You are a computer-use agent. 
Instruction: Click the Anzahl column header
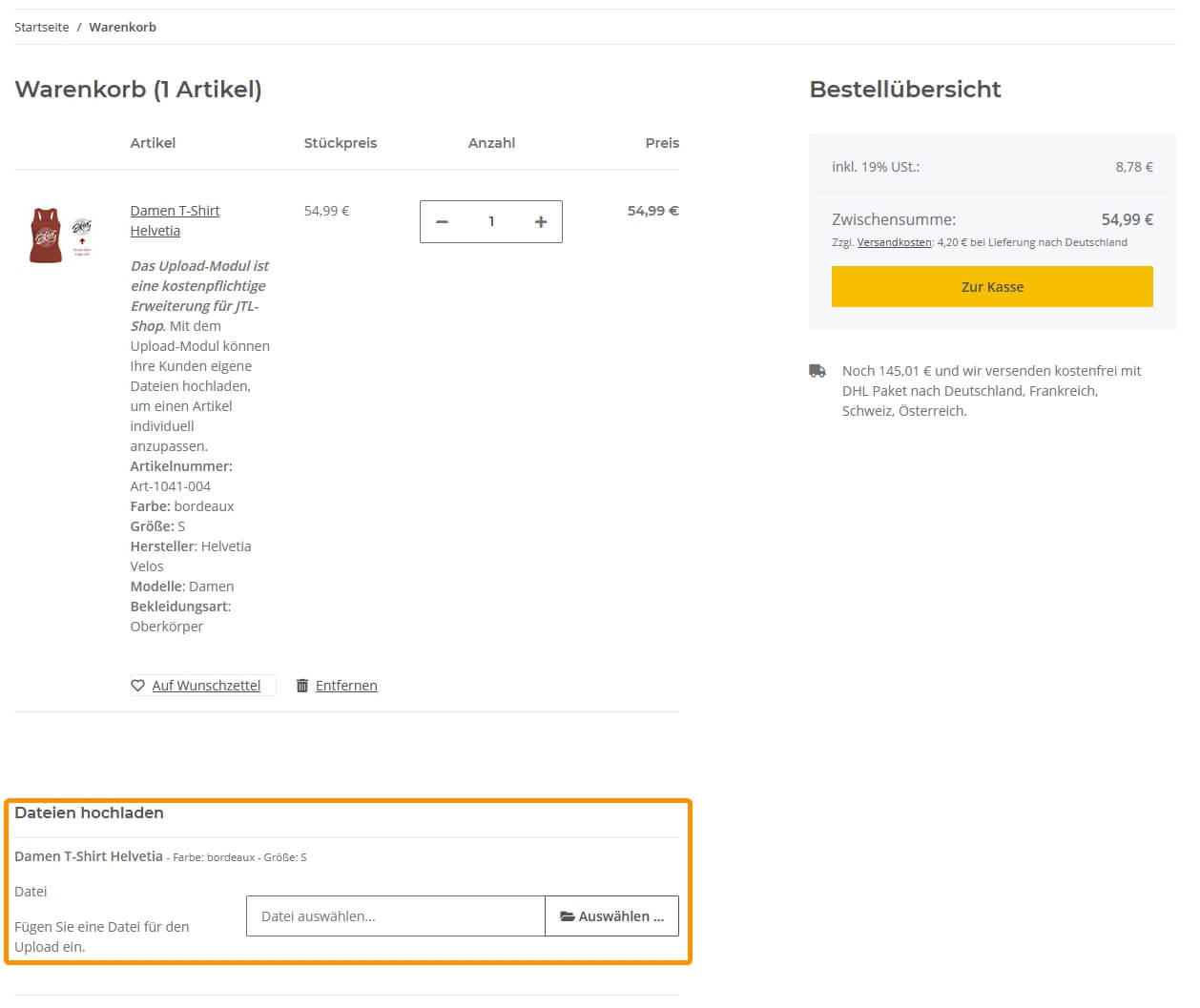(x=491, y=143)
